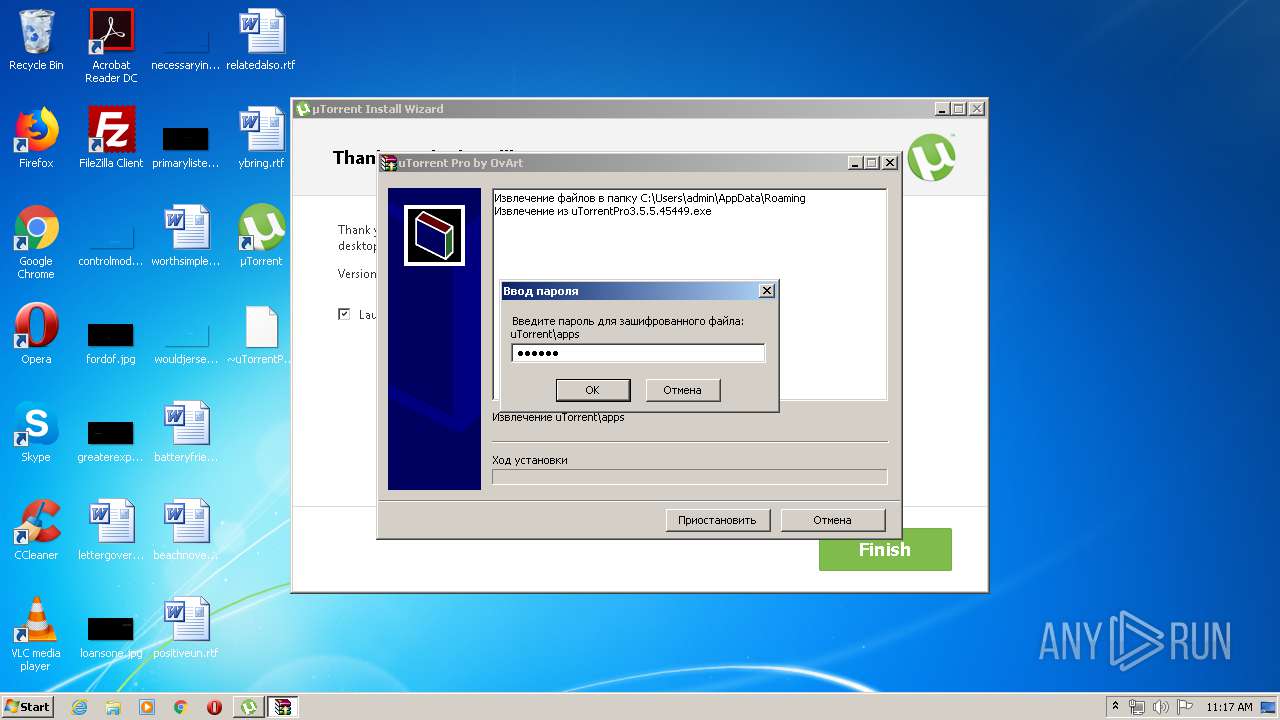Screen dimensions: 1280x720
Task: Launch CCleaner desktop shortcut
Action: pyautogui.click(x=36, y=530)
